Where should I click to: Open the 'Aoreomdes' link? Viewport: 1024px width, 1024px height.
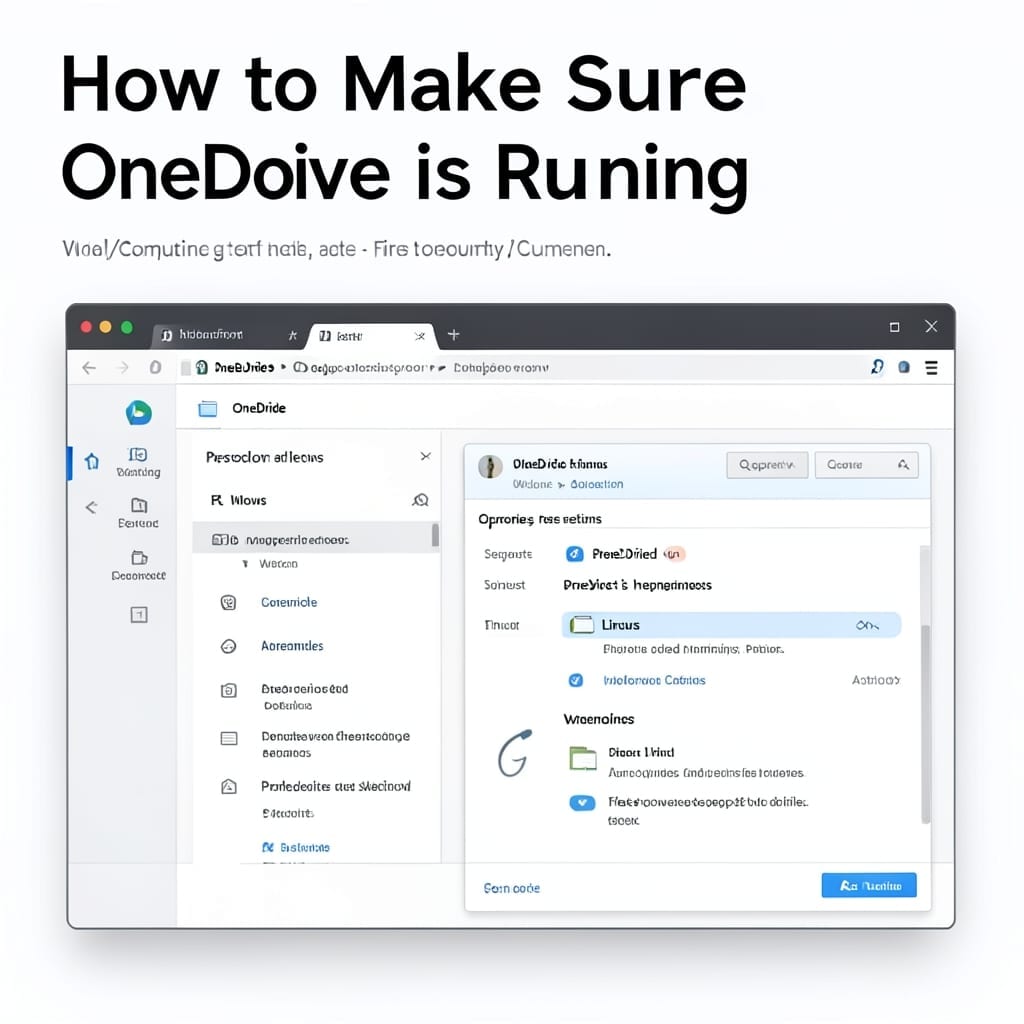point(292,646)
